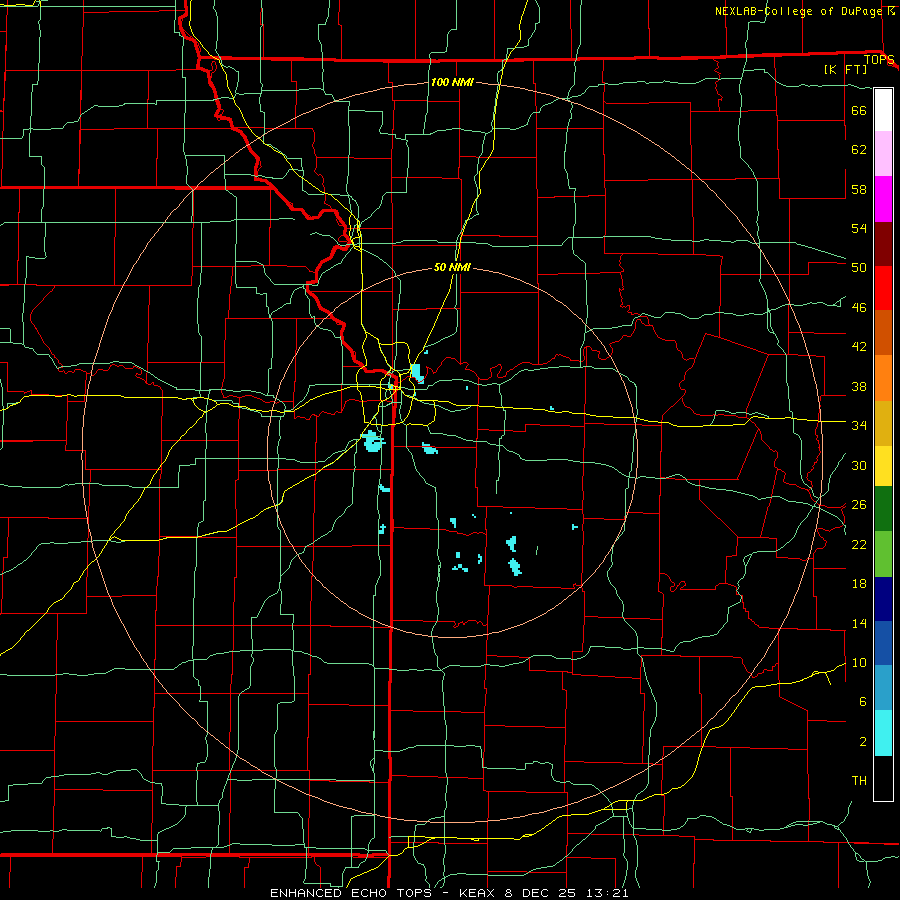Click the large cyan echo southwest of radar
The width and height of the screenshot is (900, 900).
[373, 442]
